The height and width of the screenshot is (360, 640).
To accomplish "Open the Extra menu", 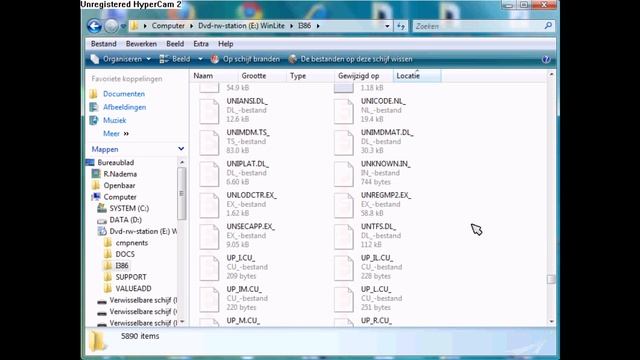I will [x=201, y=44].
